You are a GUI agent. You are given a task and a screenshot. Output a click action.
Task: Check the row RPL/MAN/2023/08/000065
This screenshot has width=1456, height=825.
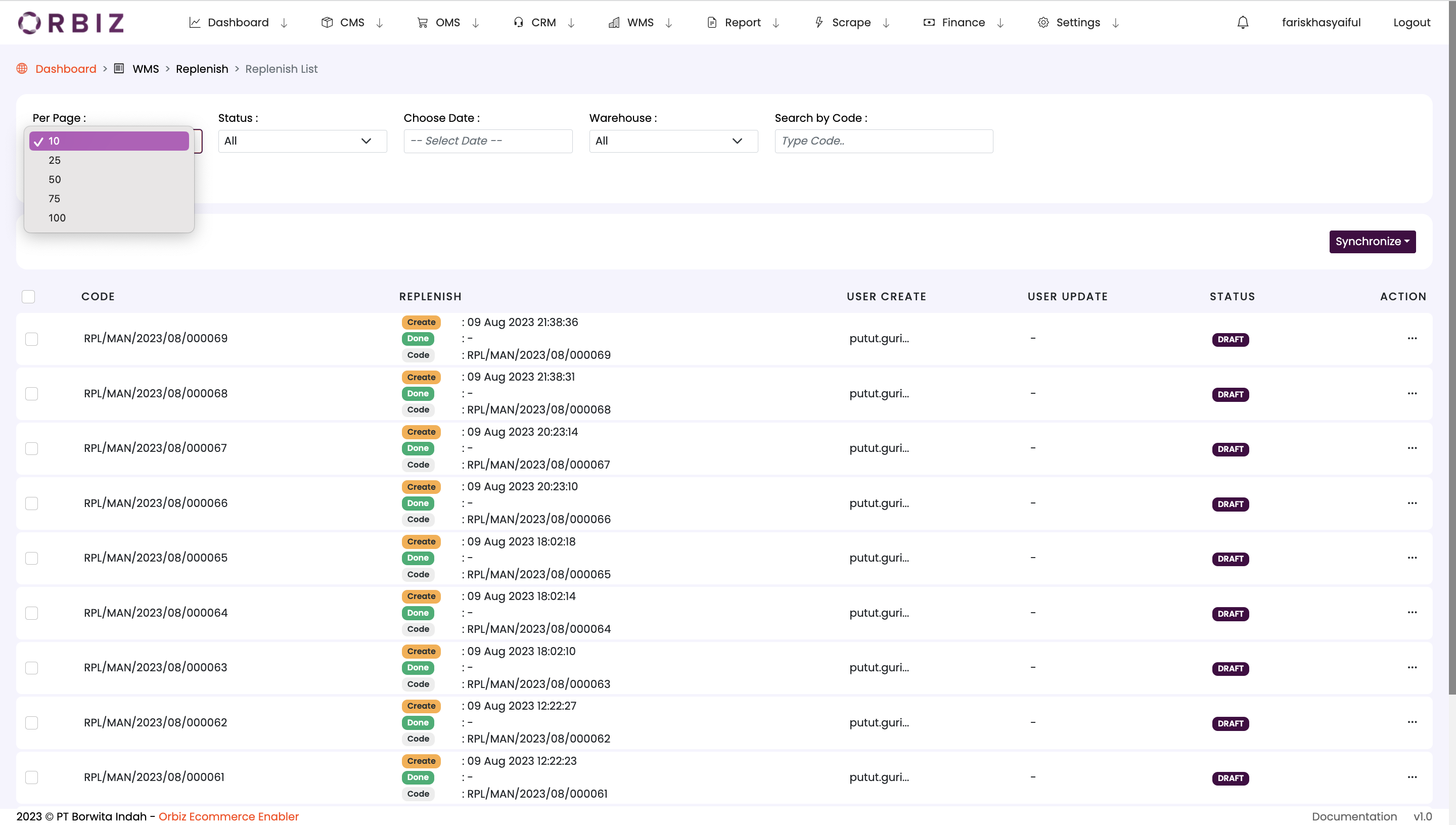point(32,558)
